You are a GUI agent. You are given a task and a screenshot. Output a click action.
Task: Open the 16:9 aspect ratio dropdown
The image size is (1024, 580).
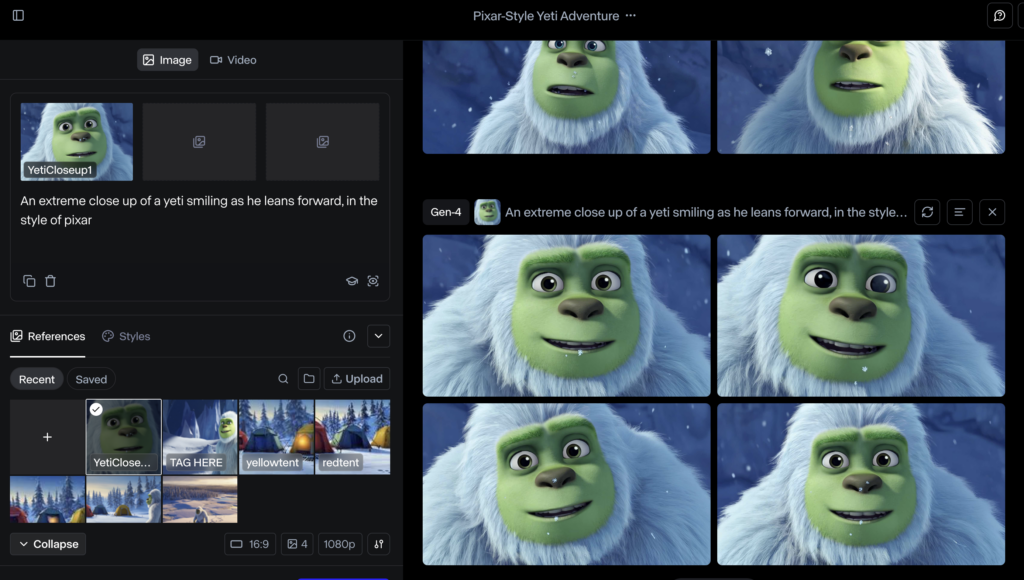point(250,544)
